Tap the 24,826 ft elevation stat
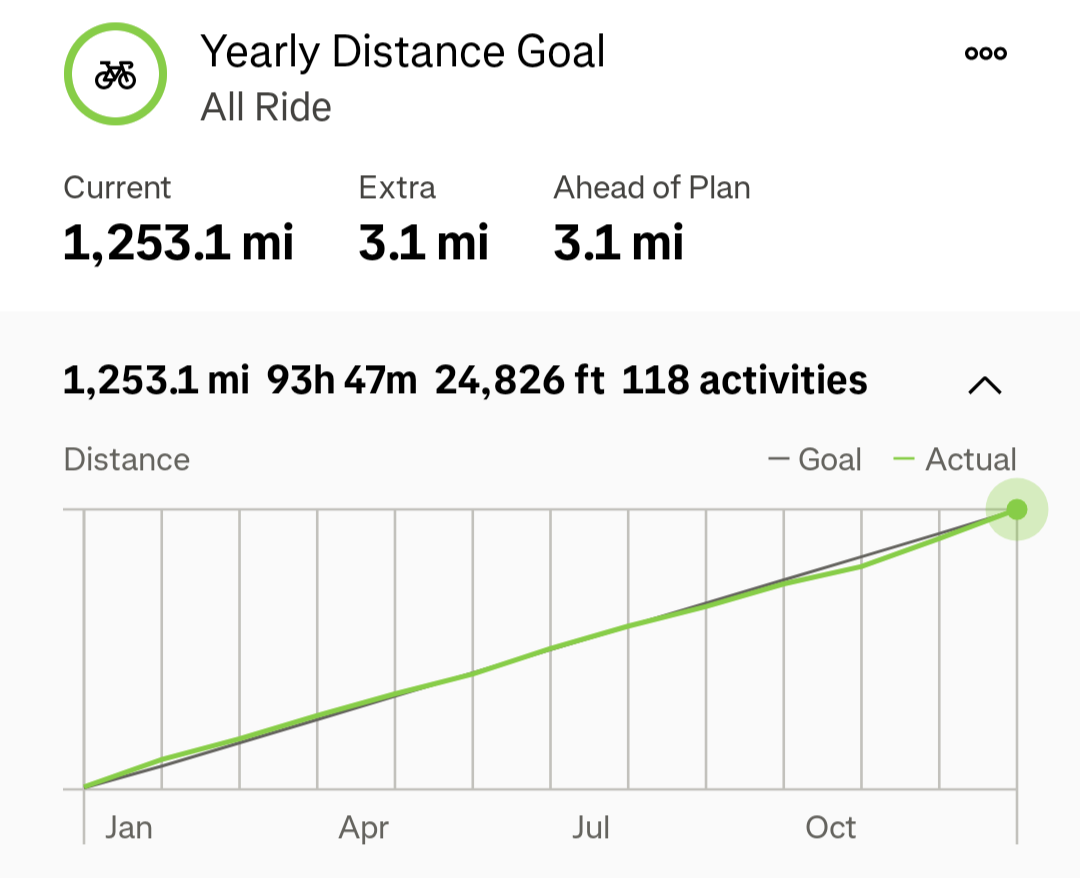 tap(519, 380)
